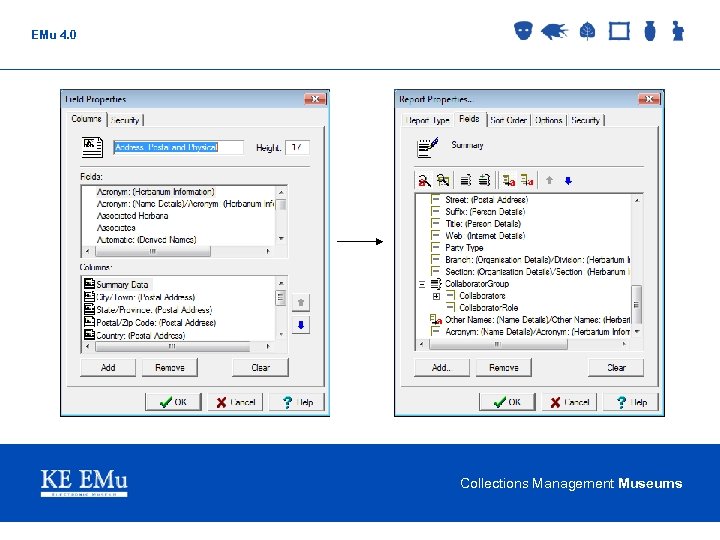Click the left-align lines icon in Report toolbar
This screenshot has height=540, width=720.
[466, 180]
